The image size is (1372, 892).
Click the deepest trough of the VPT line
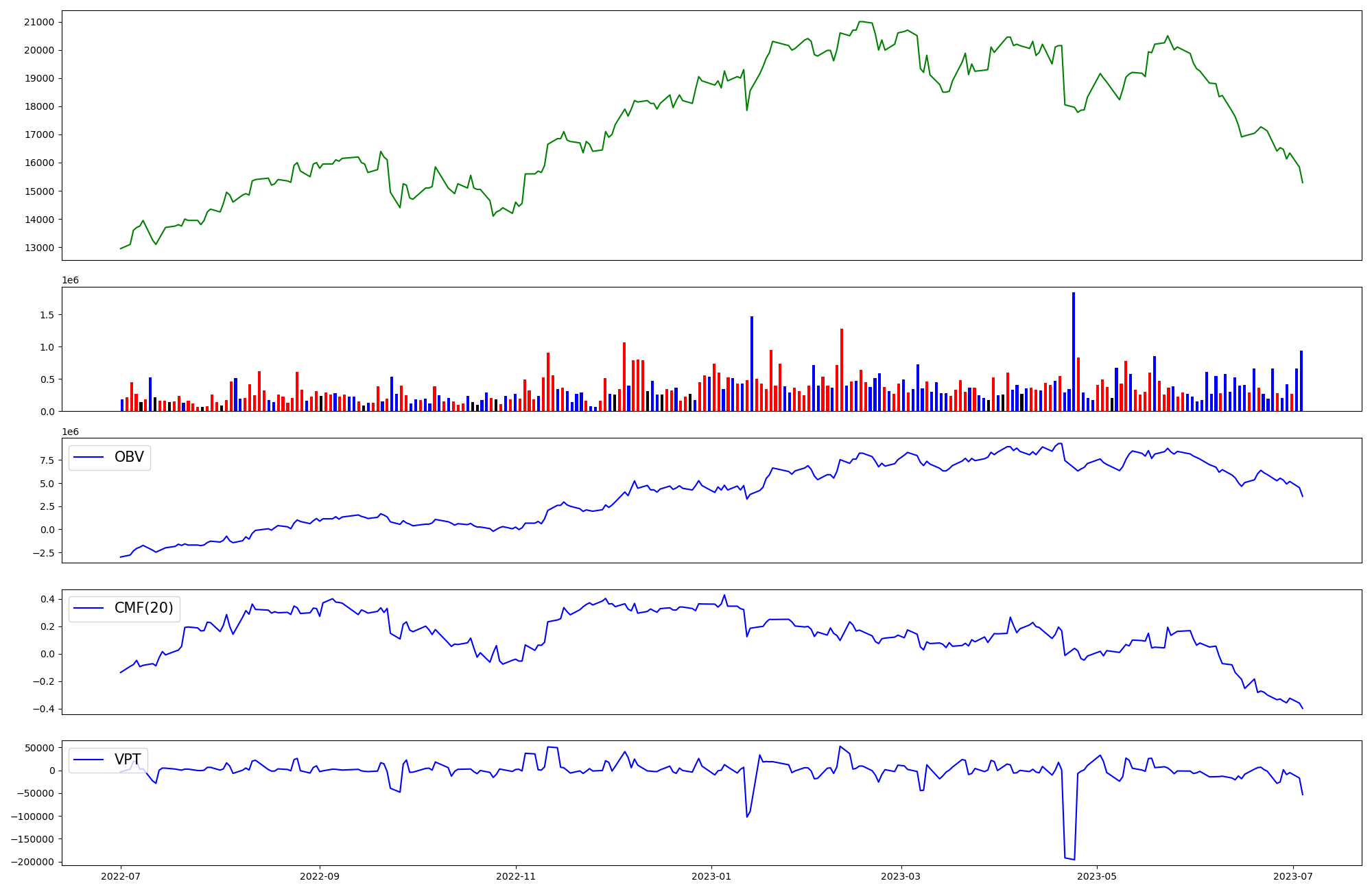pyautogui.click(x=1074, y=859)
